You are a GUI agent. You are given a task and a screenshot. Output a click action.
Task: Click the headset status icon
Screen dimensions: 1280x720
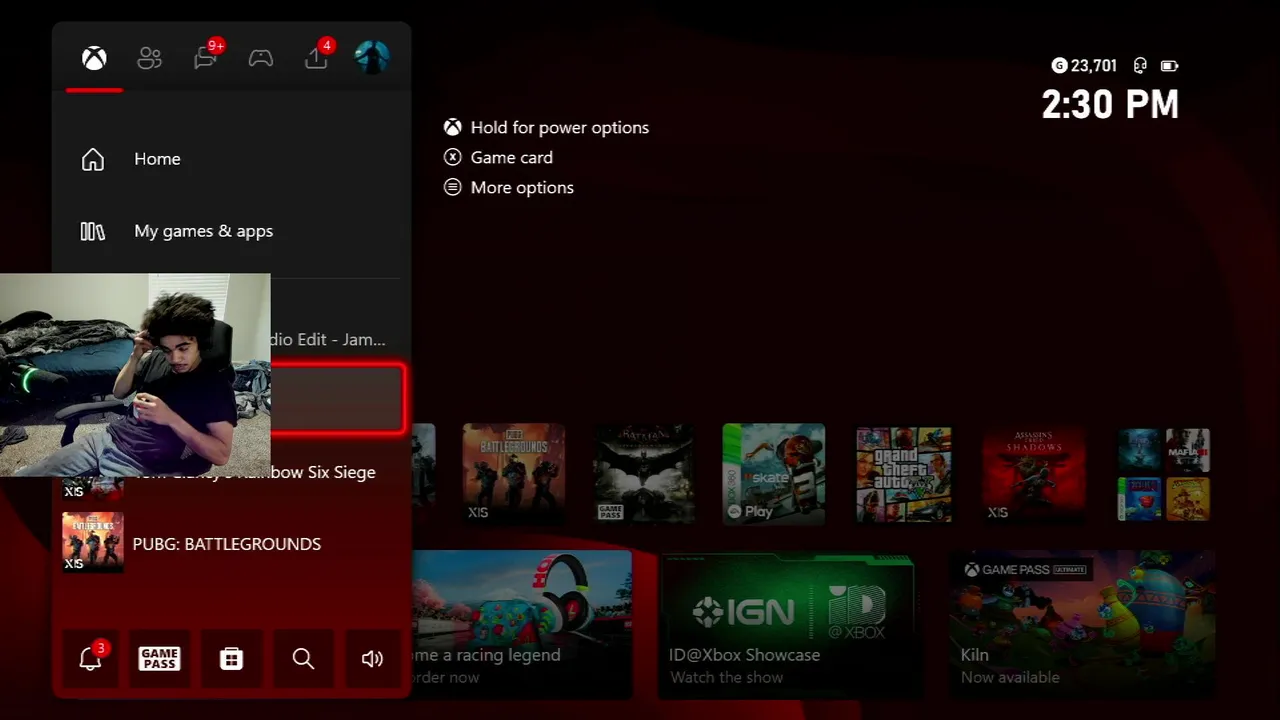[x=1140, y=66]
